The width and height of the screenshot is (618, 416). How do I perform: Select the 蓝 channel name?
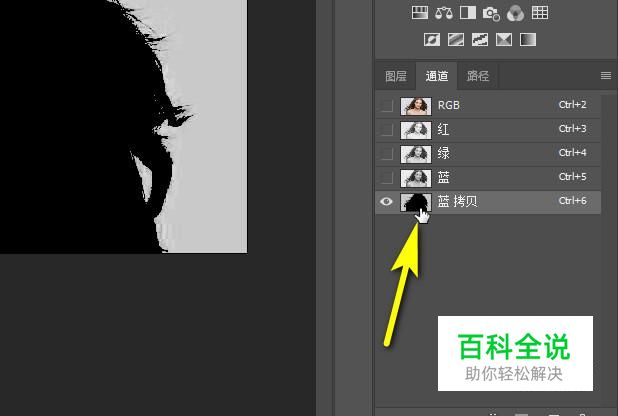pyautogui.click(x=443, y=177)
